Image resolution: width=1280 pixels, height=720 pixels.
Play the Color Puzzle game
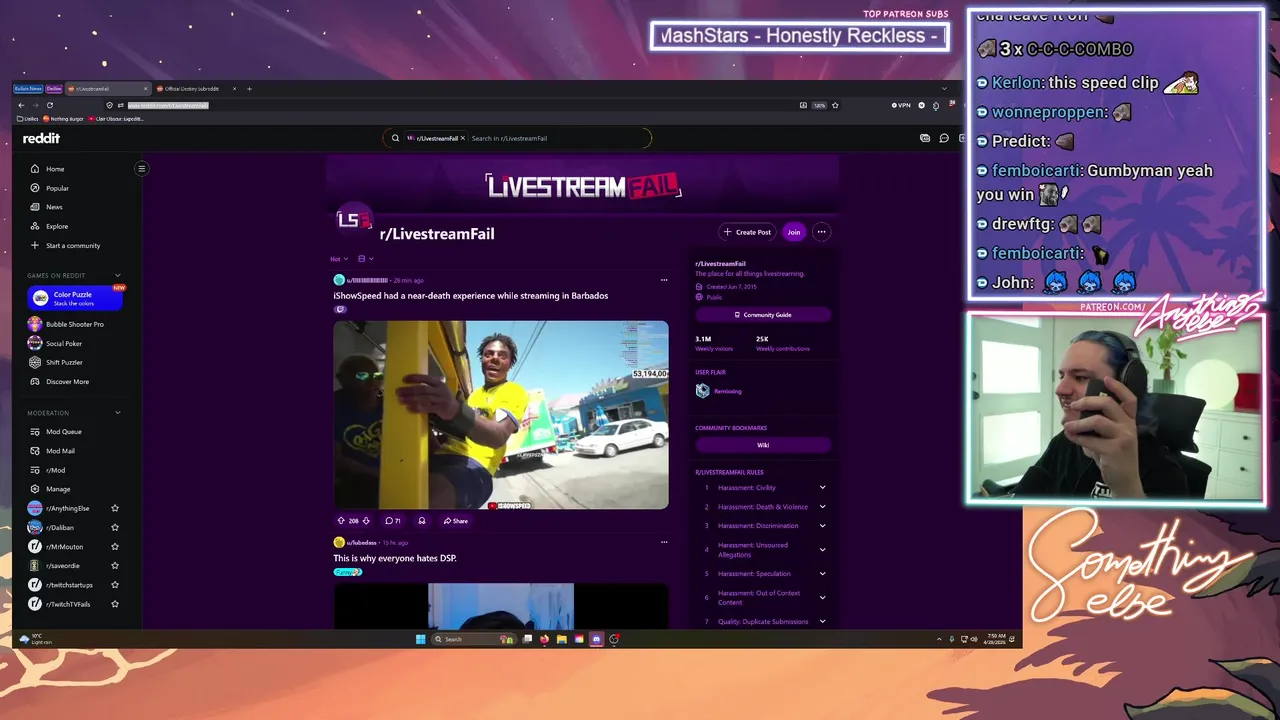(75, 298)
